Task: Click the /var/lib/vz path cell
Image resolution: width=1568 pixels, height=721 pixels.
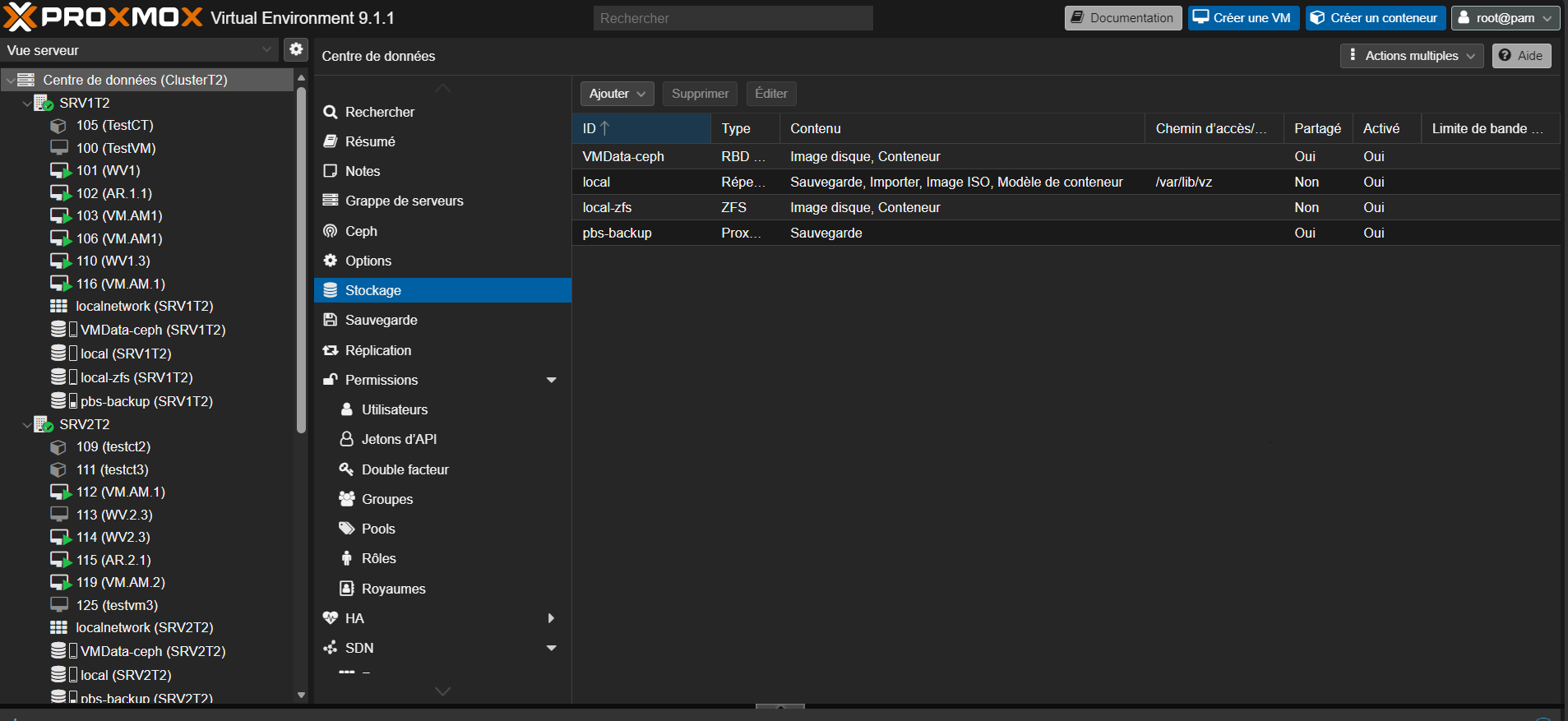Action: (x=1183, y=182)
